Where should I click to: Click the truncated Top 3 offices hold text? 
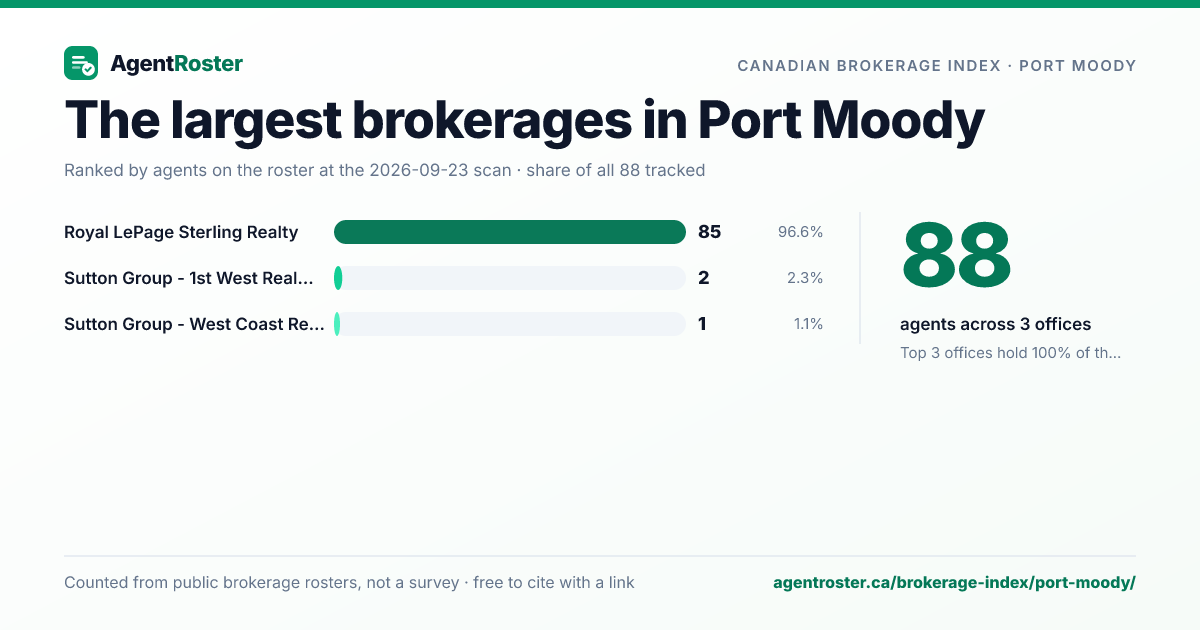(x=1010, y=352)
